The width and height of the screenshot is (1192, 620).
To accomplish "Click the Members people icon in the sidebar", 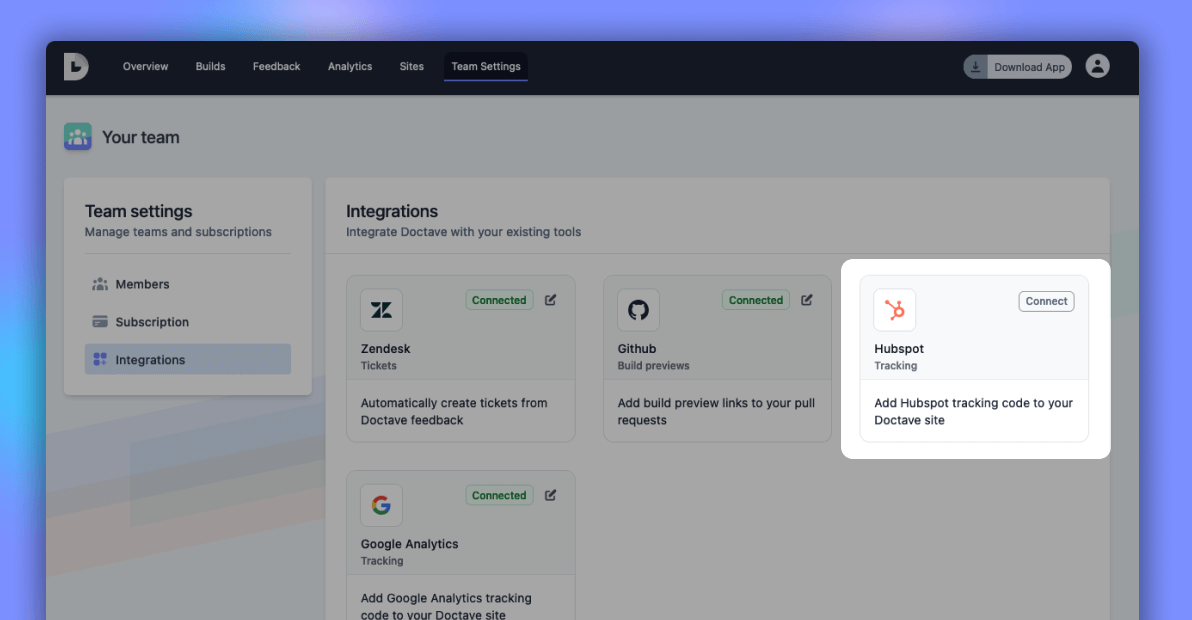I will [101, 284].
